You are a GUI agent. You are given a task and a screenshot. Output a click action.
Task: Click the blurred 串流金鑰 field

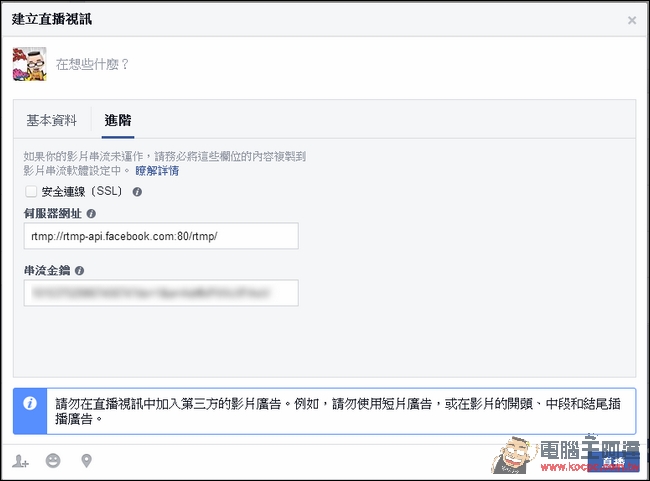point(161,293)
